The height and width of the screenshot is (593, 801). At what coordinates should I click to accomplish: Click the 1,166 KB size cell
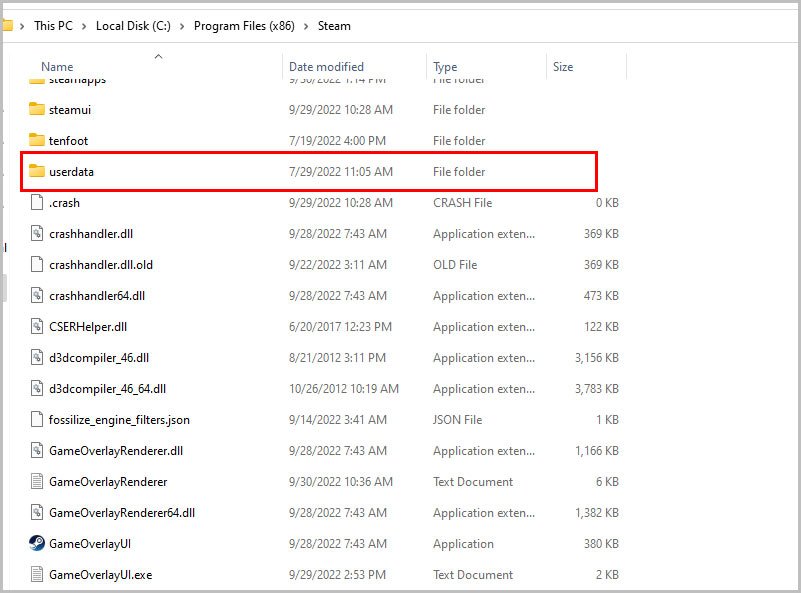point(597,451)
